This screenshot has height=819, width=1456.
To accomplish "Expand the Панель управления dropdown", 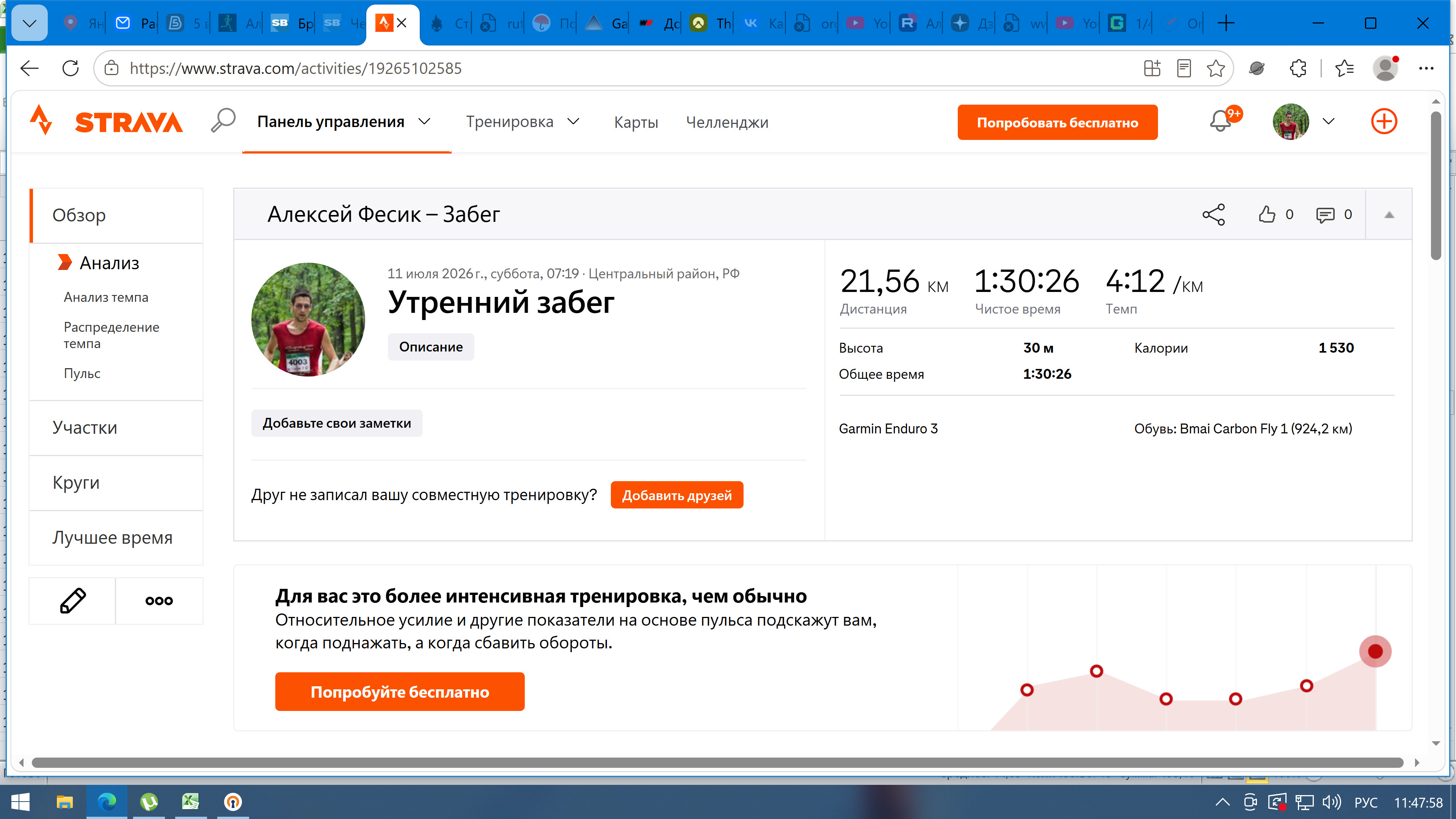I will [x=425, y=121].
